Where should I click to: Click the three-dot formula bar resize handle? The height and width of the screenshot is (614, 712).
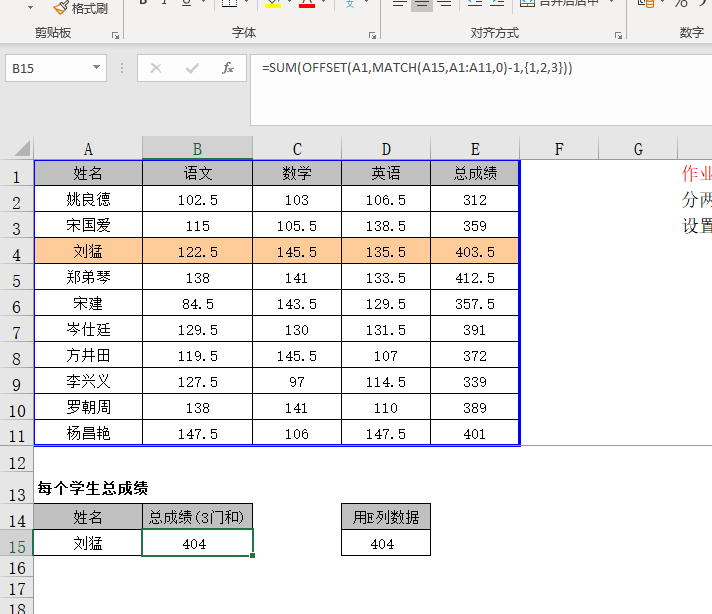click(x=122, y=68)
